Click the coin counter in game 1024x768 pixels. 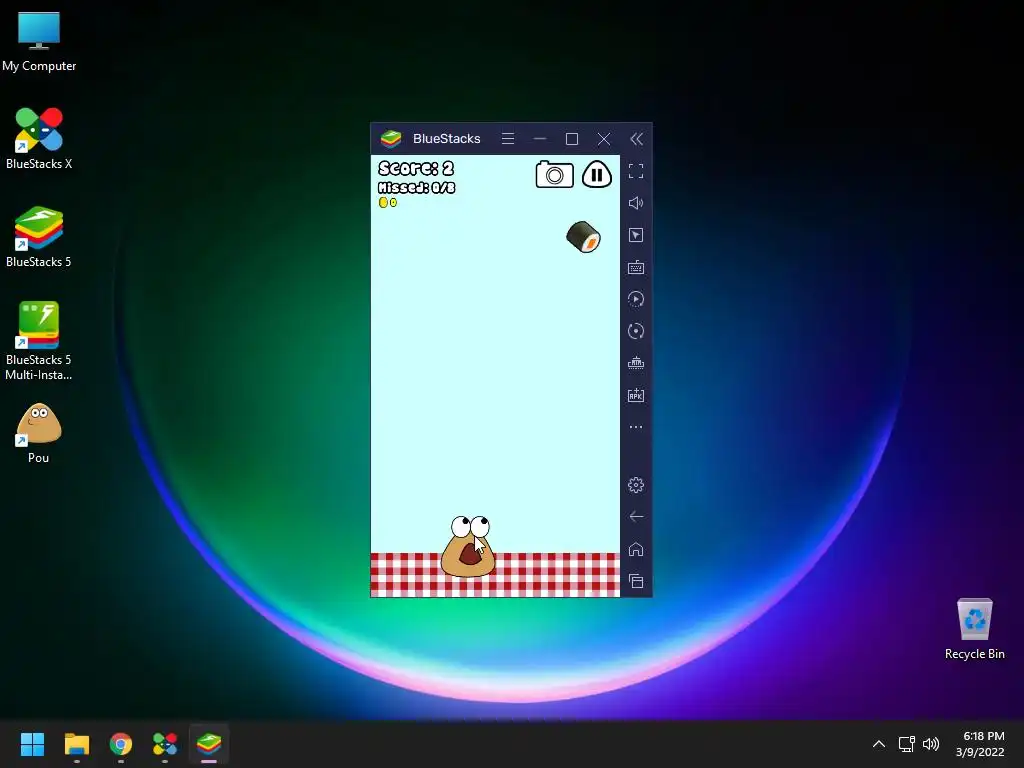[388, 202]
